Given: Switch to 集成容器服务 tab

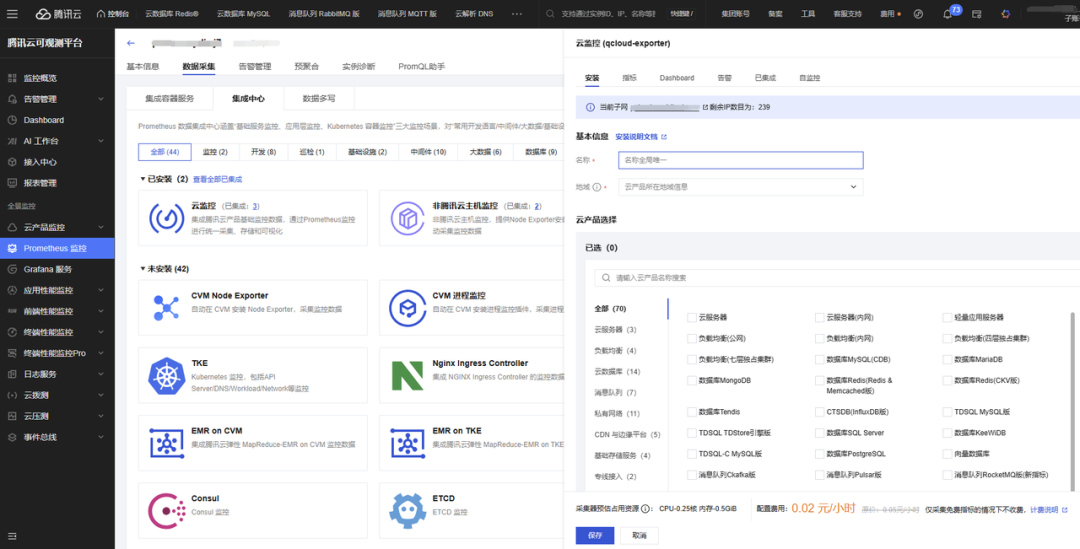Looking at the screenshot, I should [x=169, y=99].
